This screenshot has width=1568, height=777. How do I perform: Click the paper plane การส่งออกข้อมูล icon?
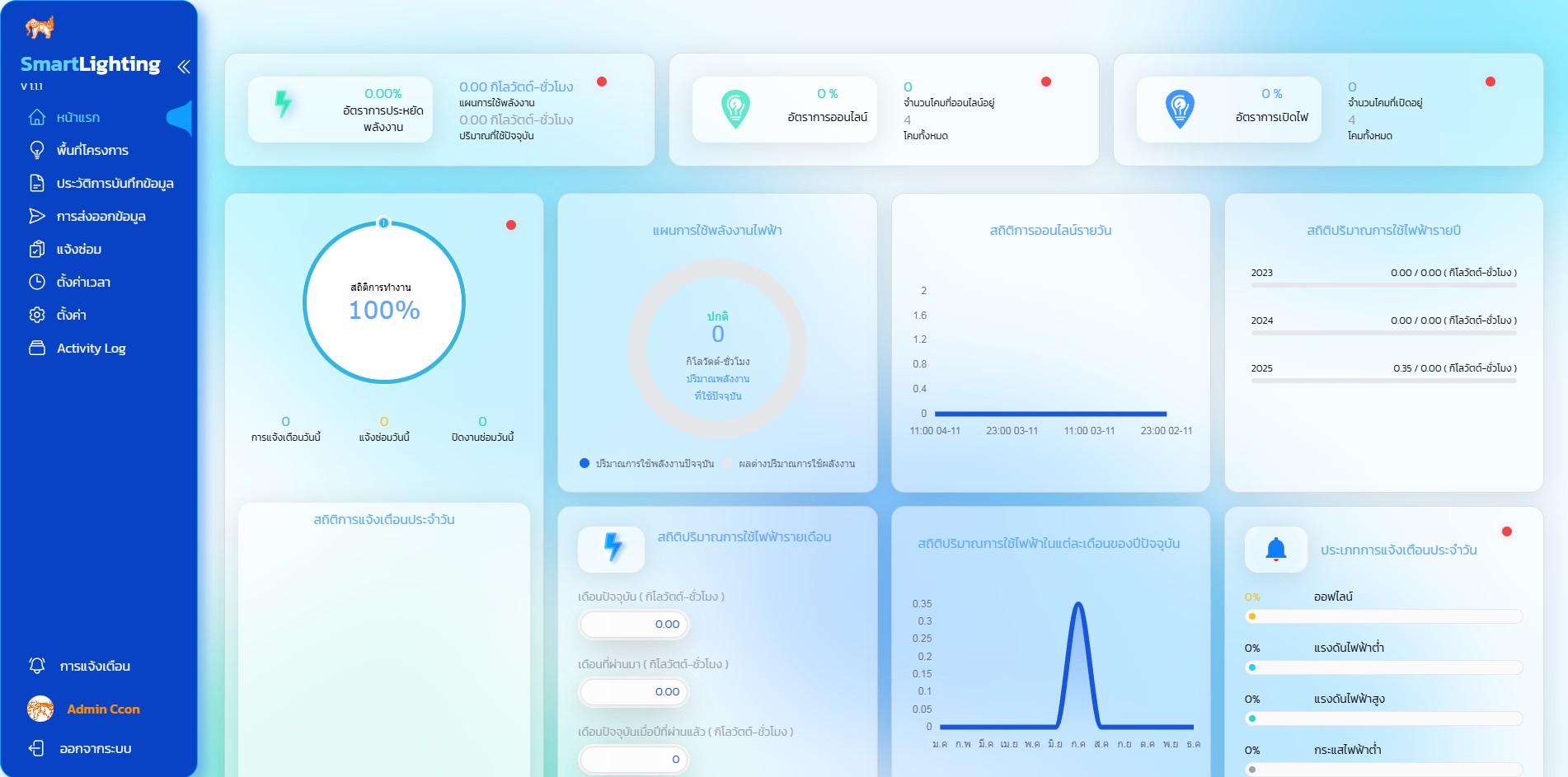pos(37,216)
